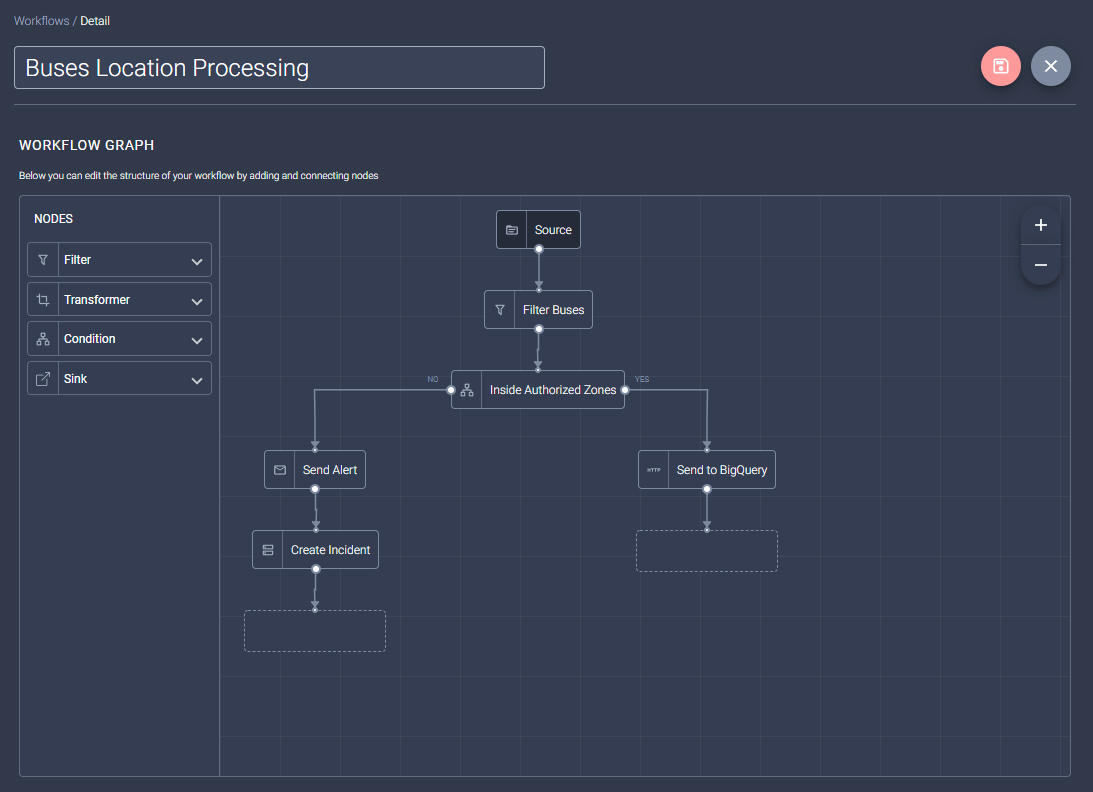Click the HTTP icon on Send to BigQuery
1093x792 pixels.
(x=654, y=470)
